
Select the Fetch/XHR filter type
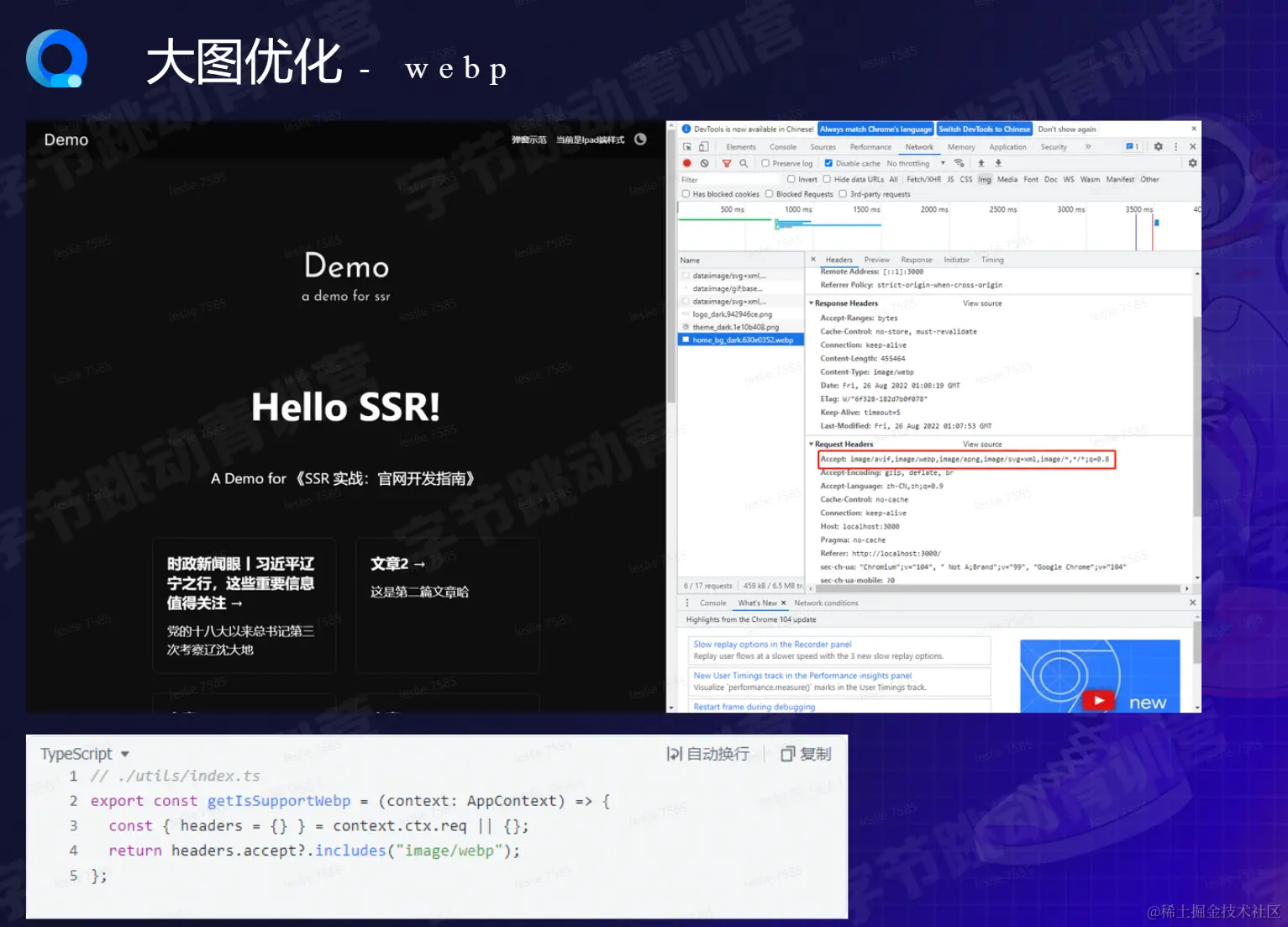click(923, 179)
